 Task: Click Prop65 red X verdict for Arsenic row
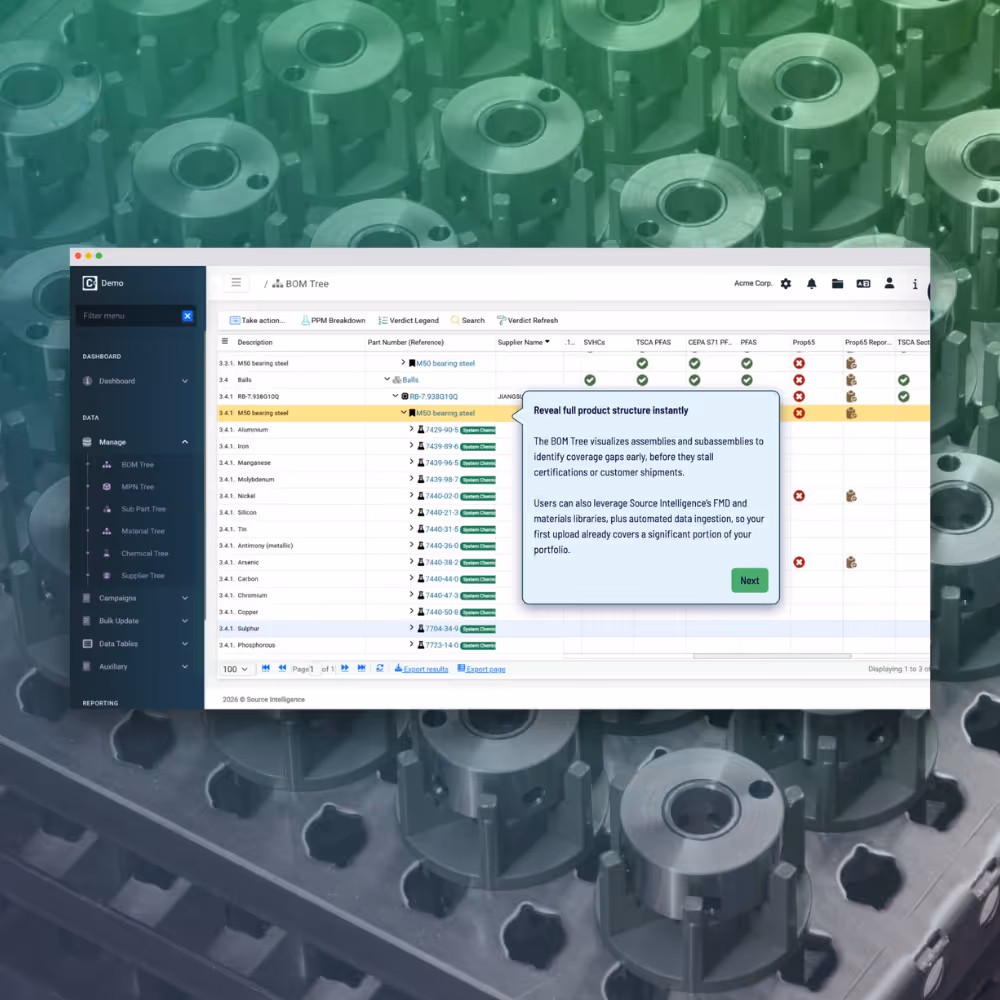[799, 562]
